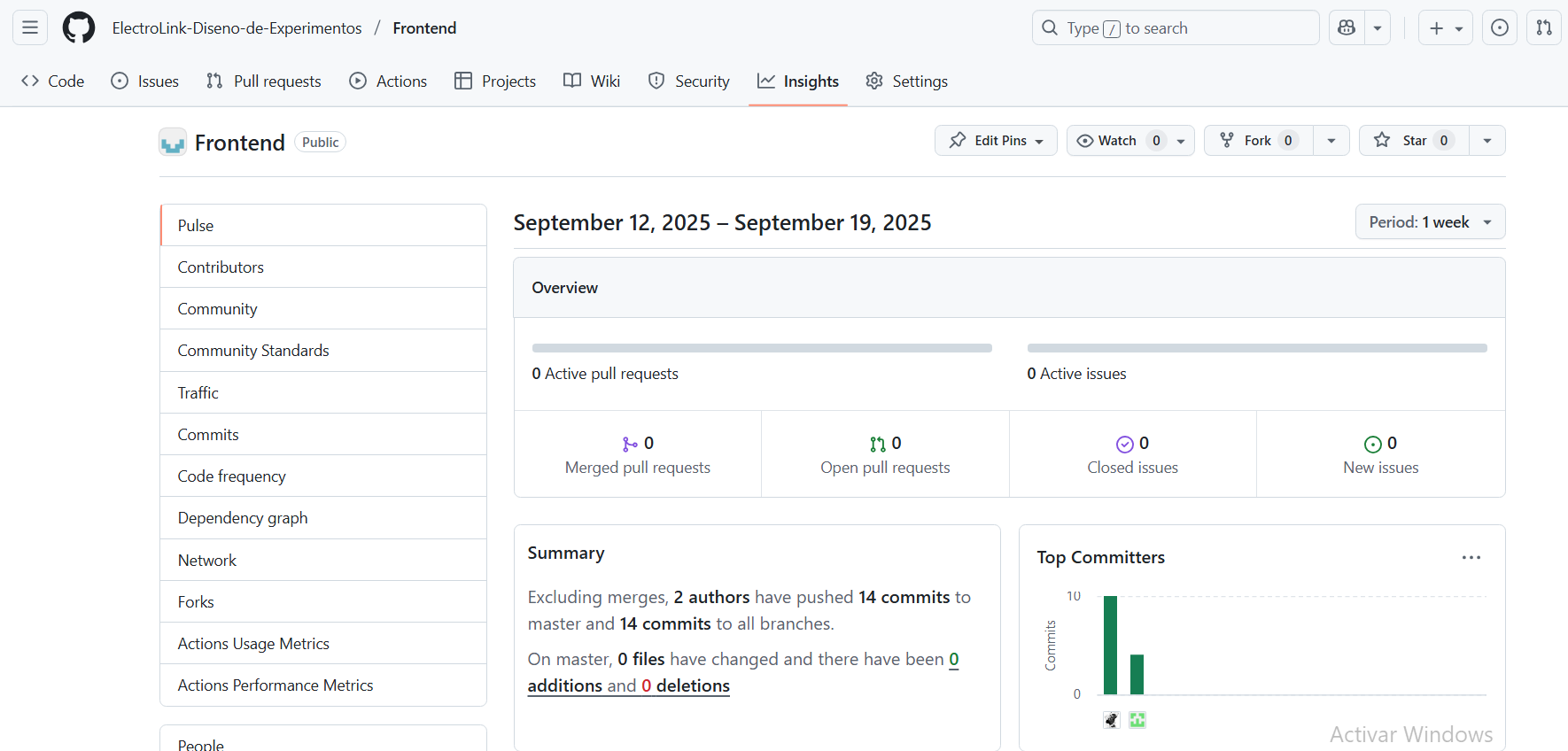Click the issues inbox icon in header

[x=1500, y=27]
